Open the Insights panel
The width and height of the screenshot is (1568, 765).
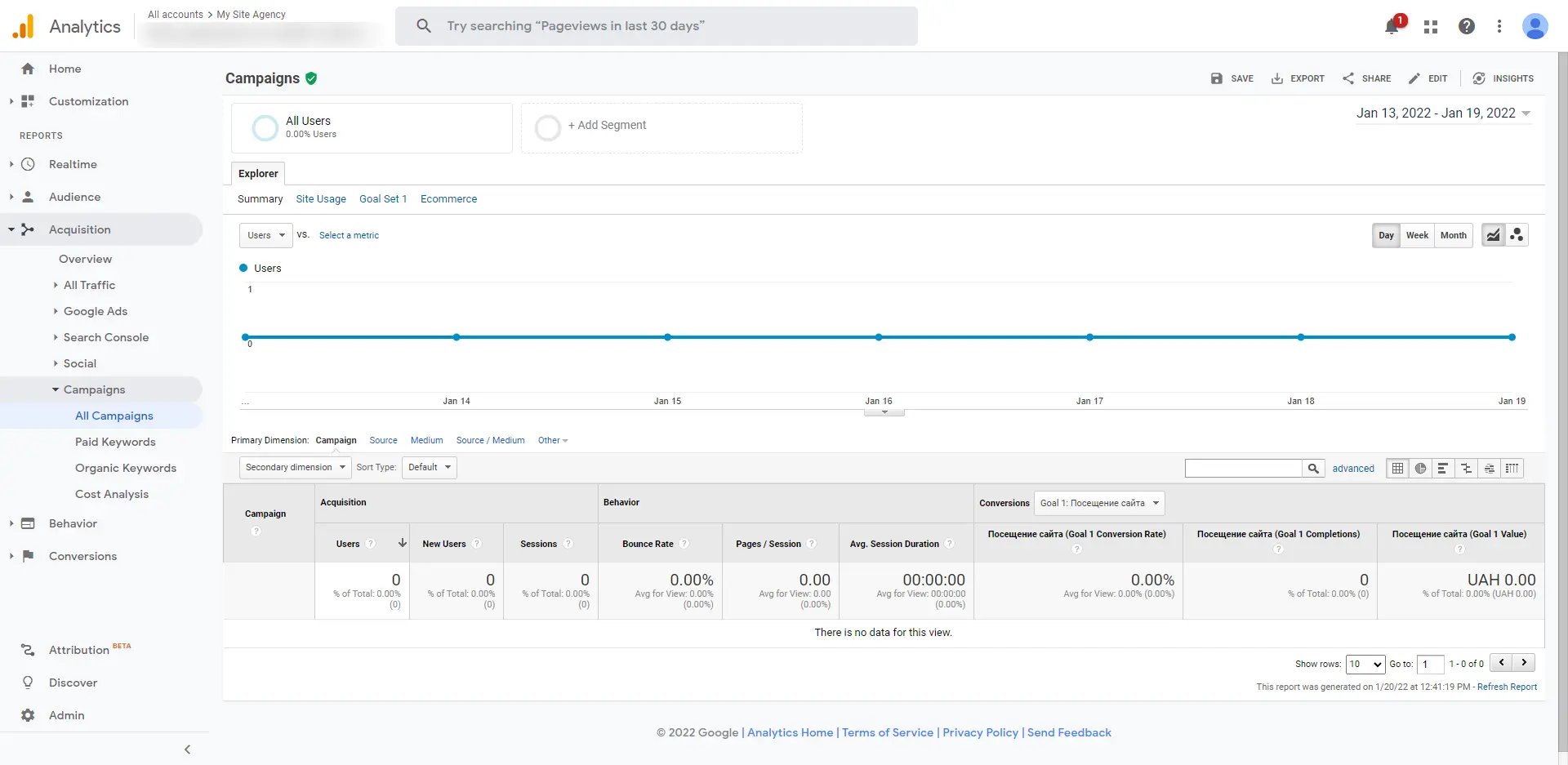click(1503, 78)
